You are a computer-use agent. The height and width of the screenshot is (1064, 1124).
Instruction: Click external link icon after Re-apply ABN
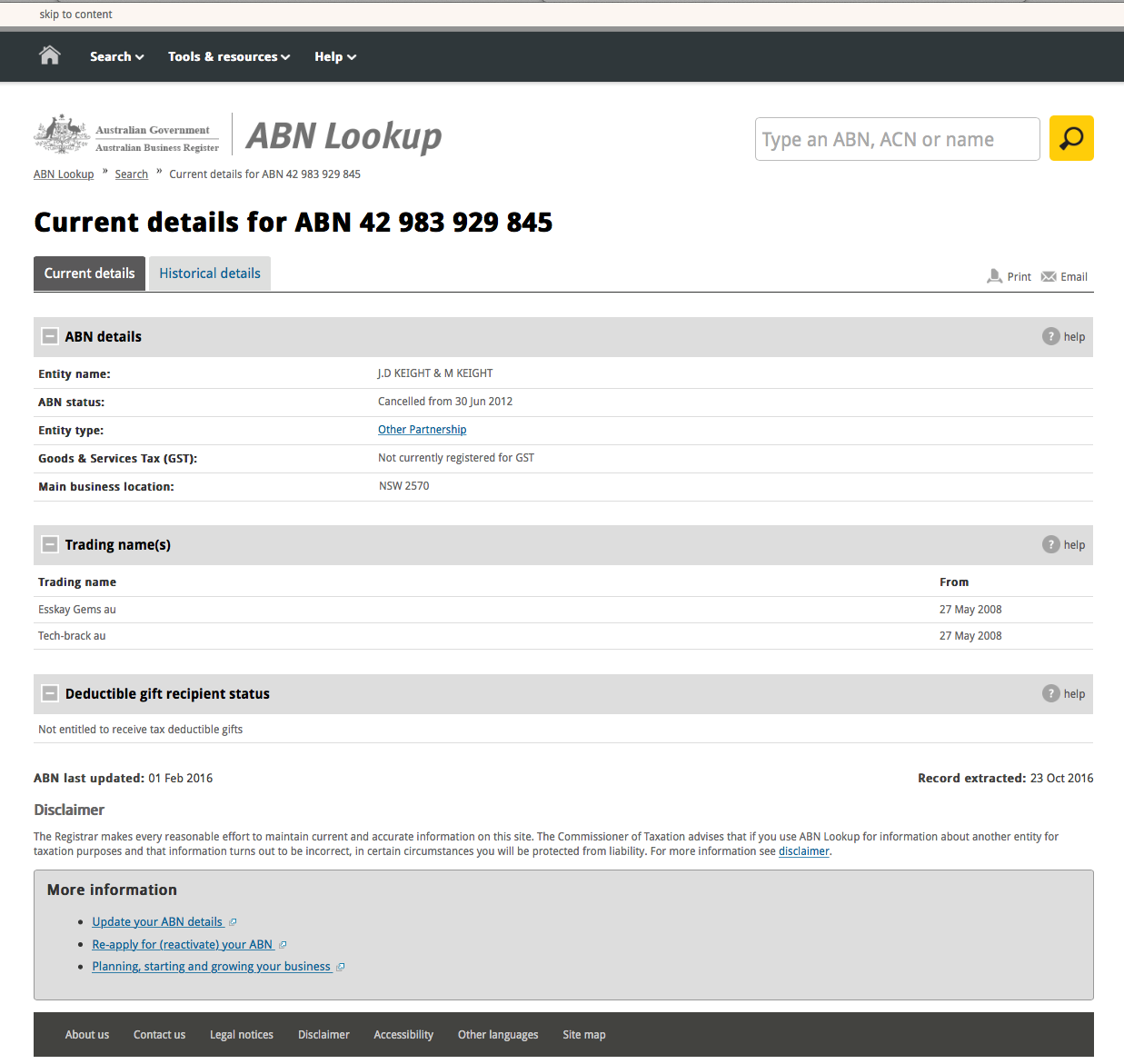click(283, 945)
